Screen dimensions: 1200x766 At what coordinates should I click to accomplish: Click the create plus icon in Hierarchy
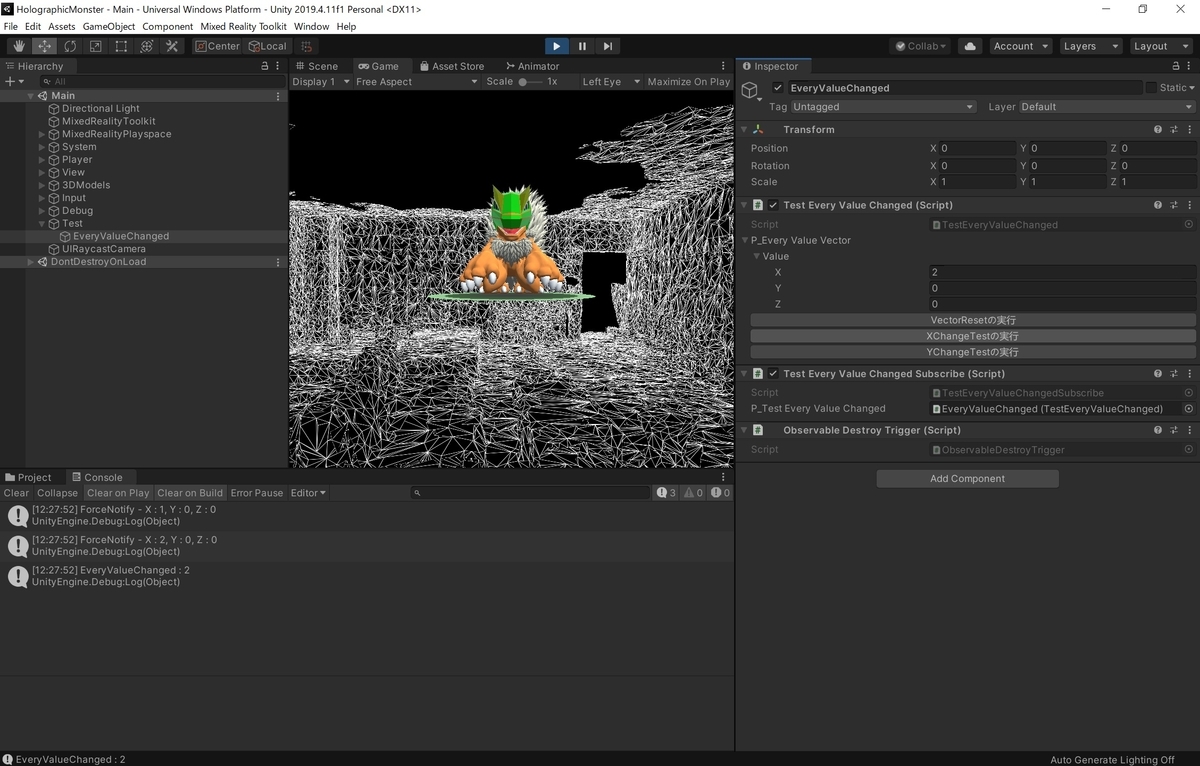point(13,81)
